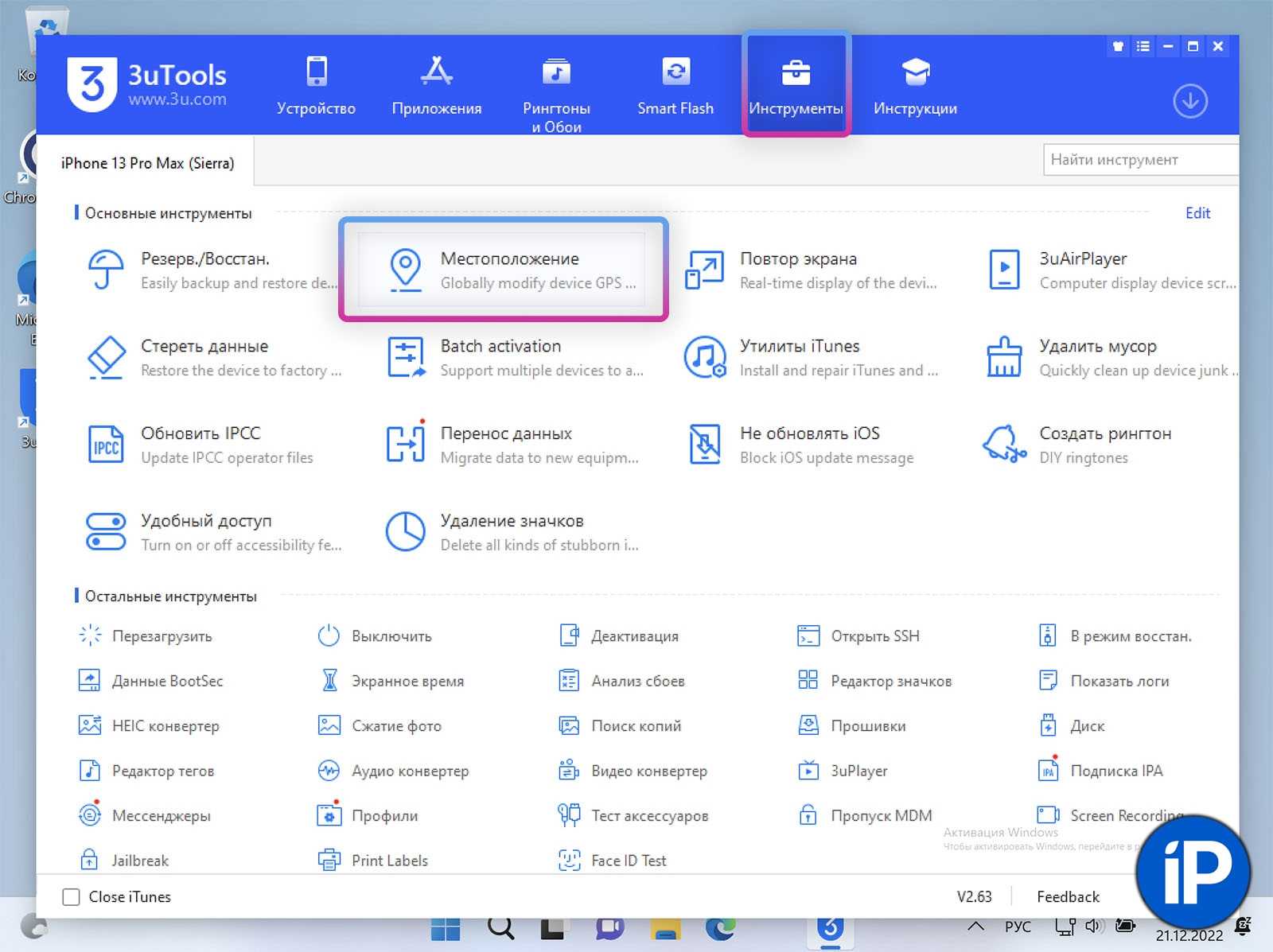Open the taskbar search magnifier

click(x=500, y=927)
